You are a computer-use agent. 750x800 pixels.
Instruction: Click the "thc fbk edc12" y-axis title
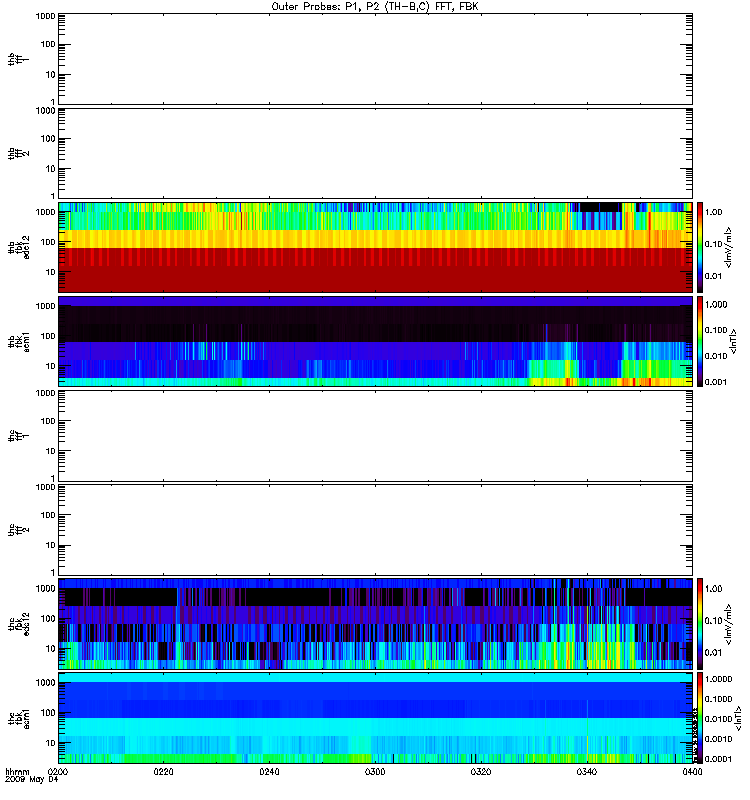pos(19,624)
